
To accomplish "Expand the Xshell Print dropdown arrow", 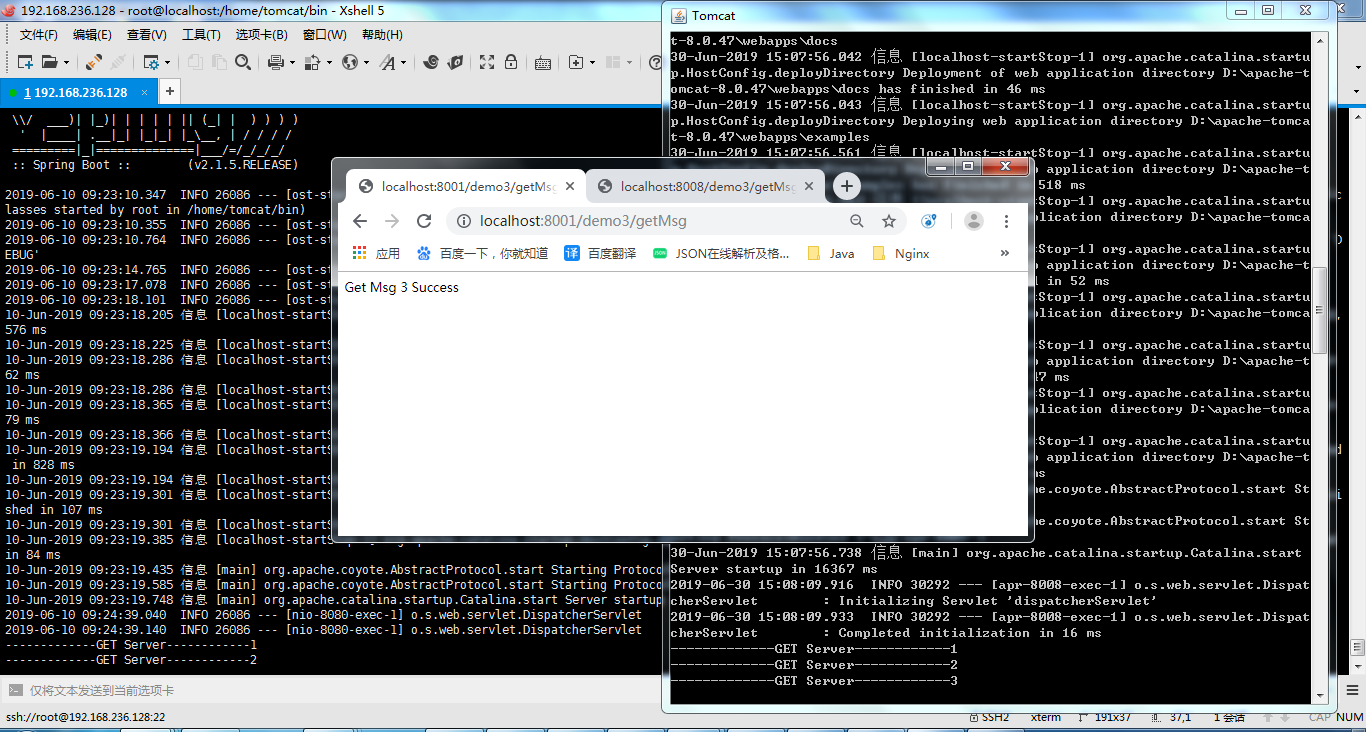I will 292,62.
